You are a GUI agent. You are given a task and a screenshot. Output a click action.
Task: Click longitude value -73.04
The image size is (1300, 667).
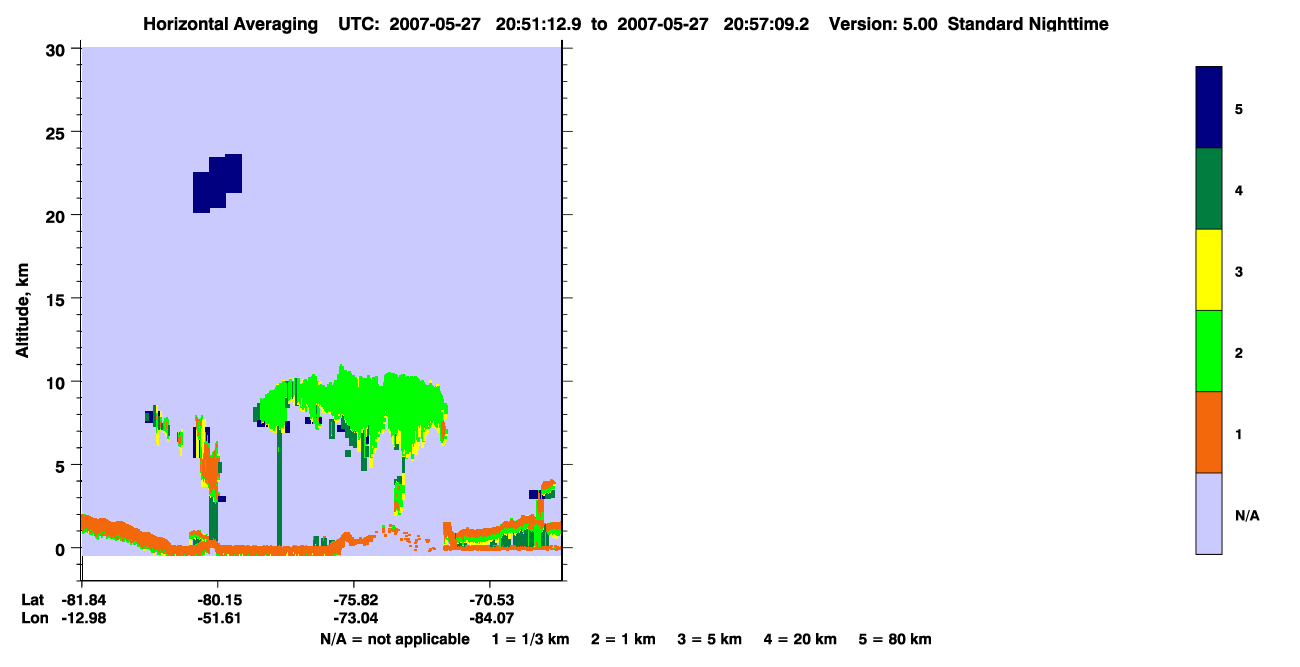(x=354, y=619)
